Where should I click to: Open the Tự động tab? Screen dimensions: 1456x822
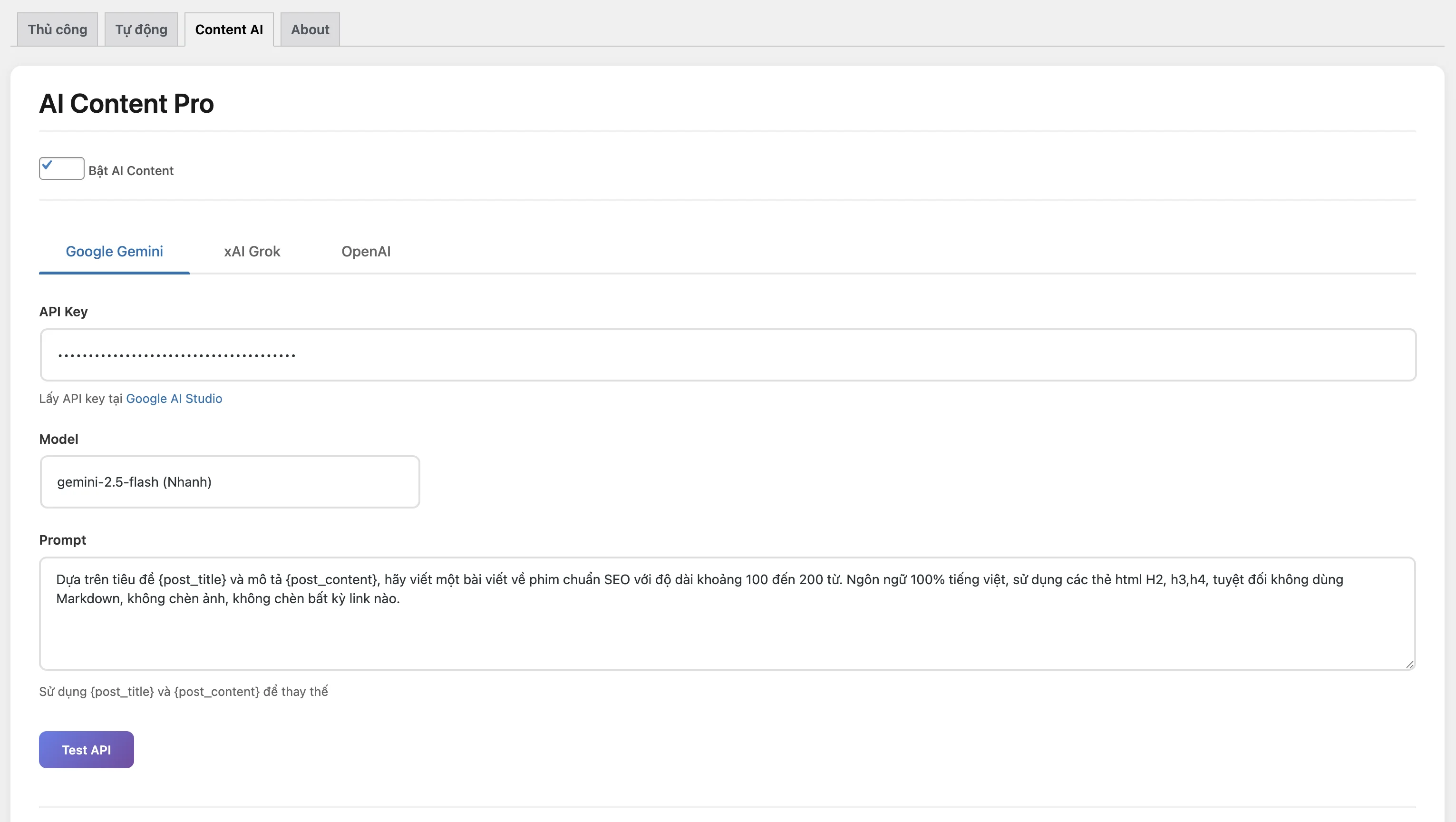141,29
